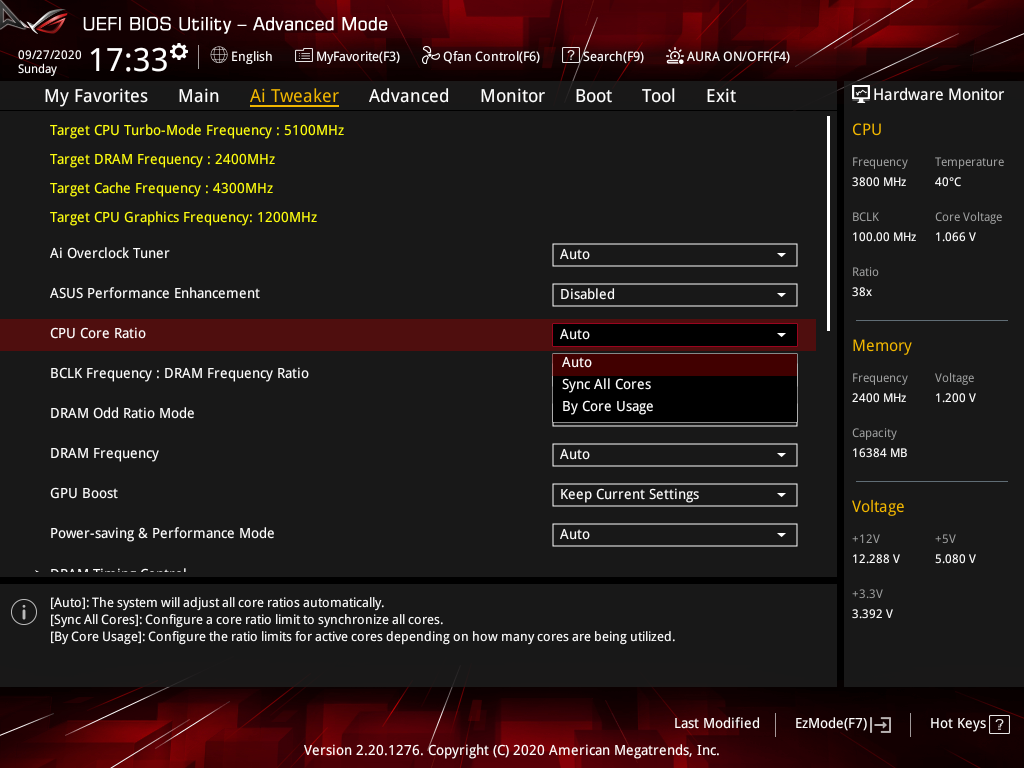The width and height of the screenshot is (1024, 768).
Task: Switch to Exit tab
Action: pyautogui.click(x=721, y=96)
